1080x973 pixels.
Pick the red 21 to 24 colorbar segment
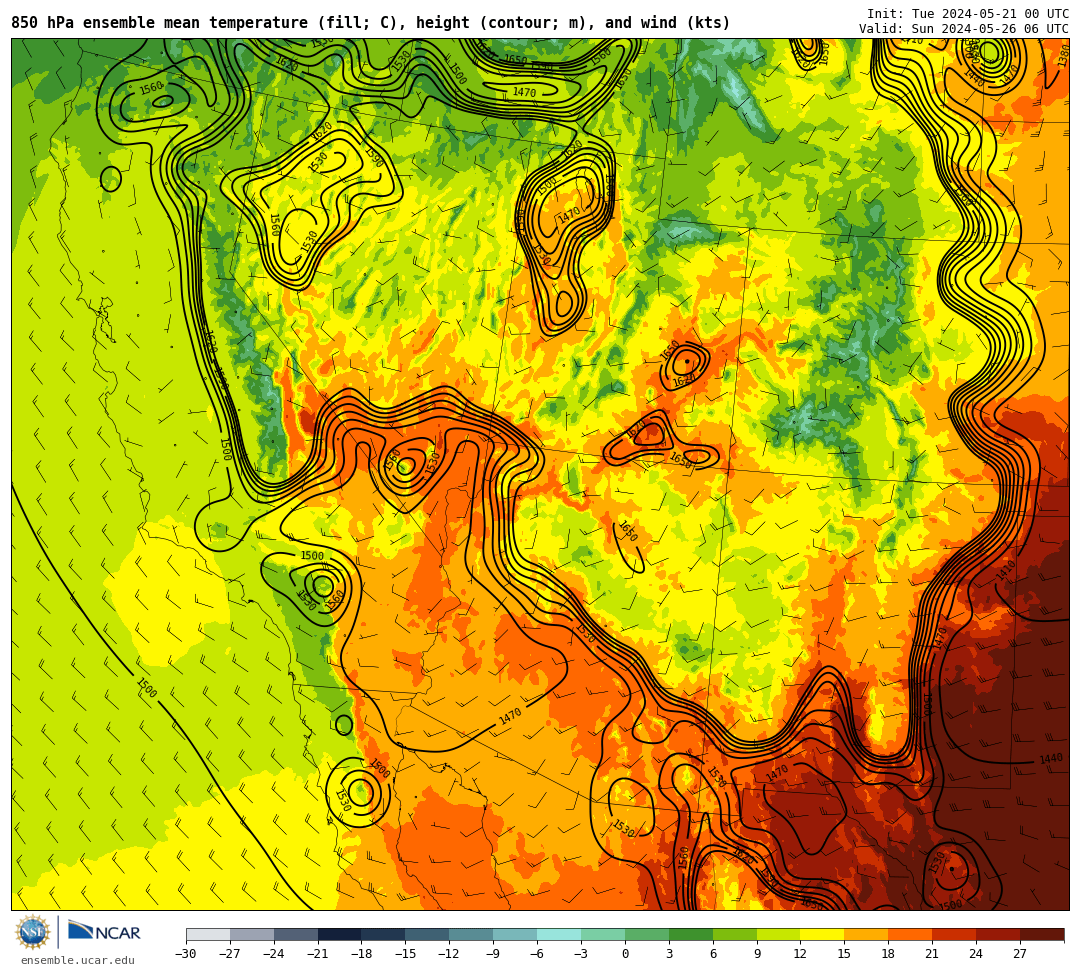[x=954, y=934]
